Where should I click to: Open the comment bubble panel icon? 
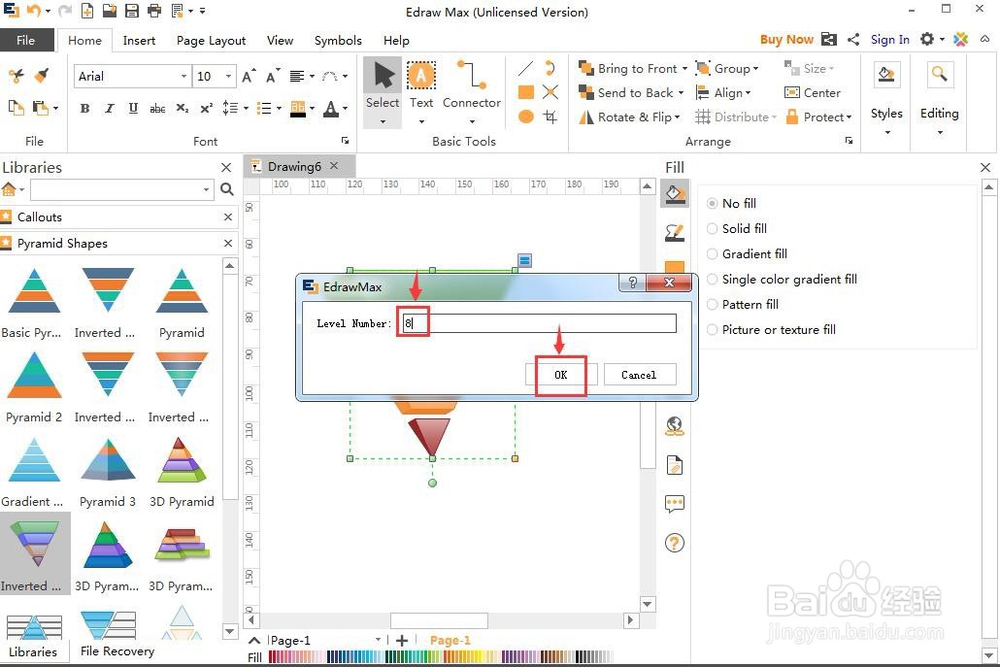pos(674,504)
